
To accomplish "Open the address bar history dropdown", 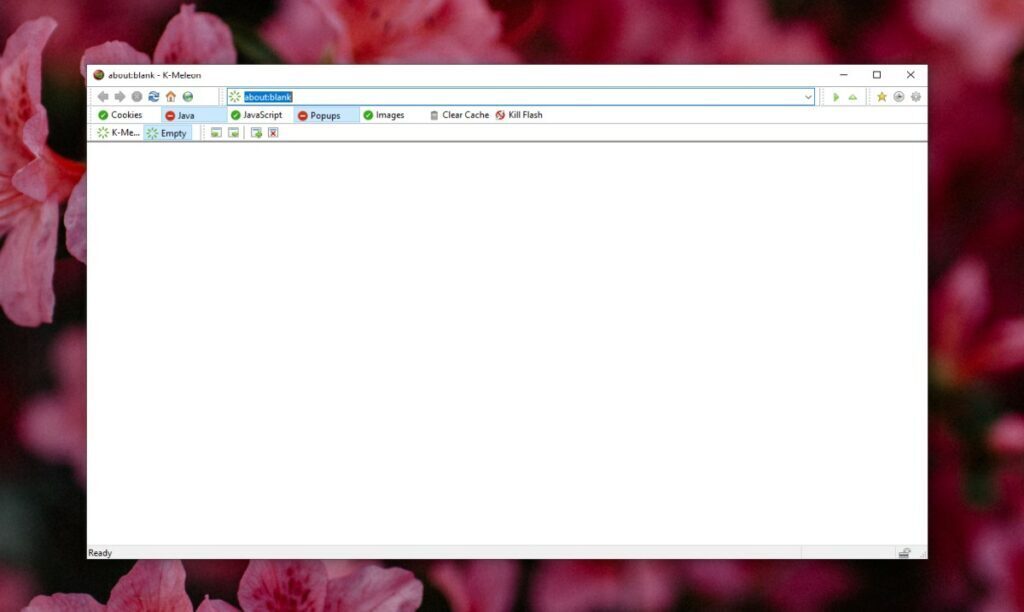I will [x=808, y=97].
